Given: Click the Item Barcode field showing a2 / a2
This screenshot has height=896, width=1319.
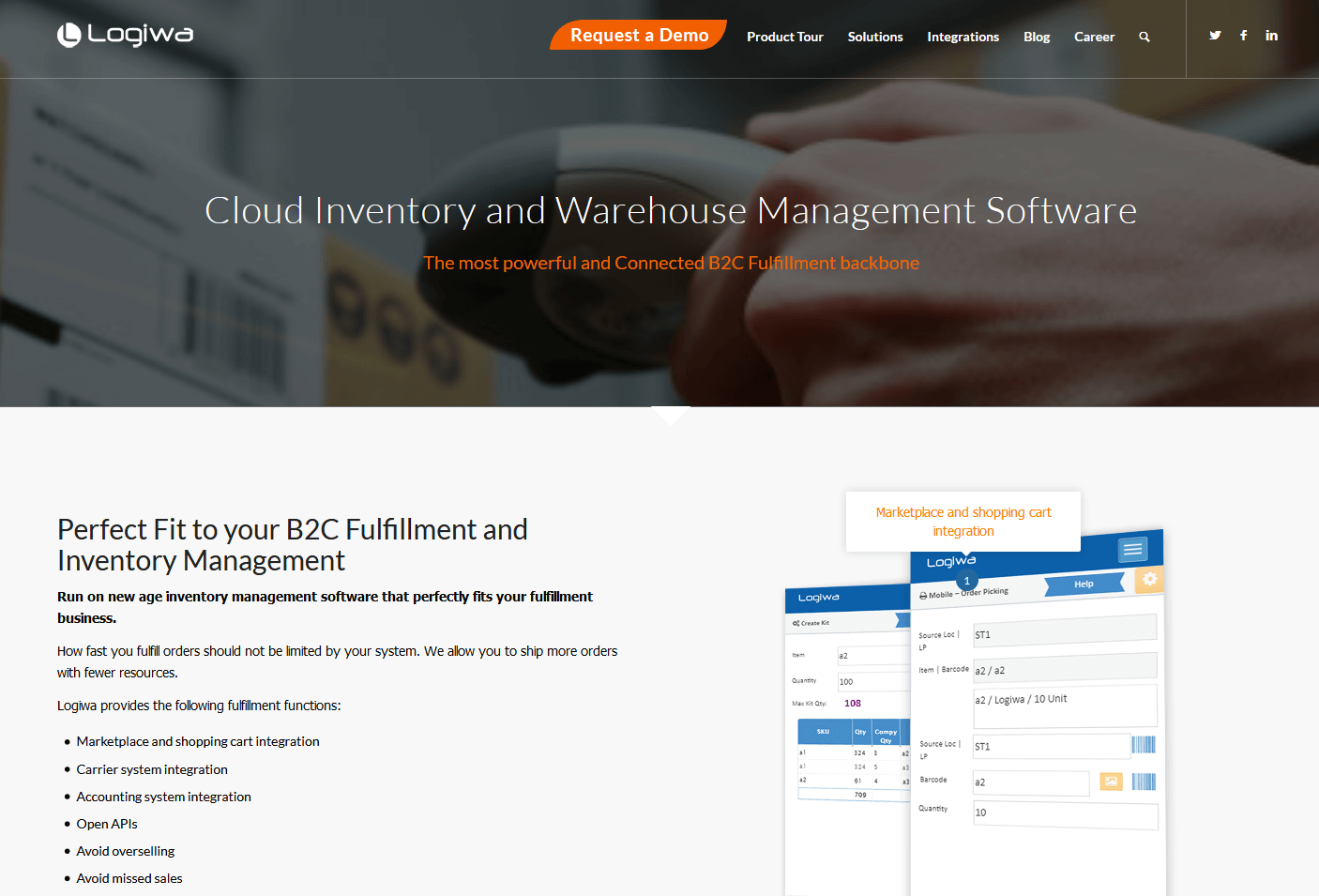Looking at the screenshot, I should (1065, 668).
